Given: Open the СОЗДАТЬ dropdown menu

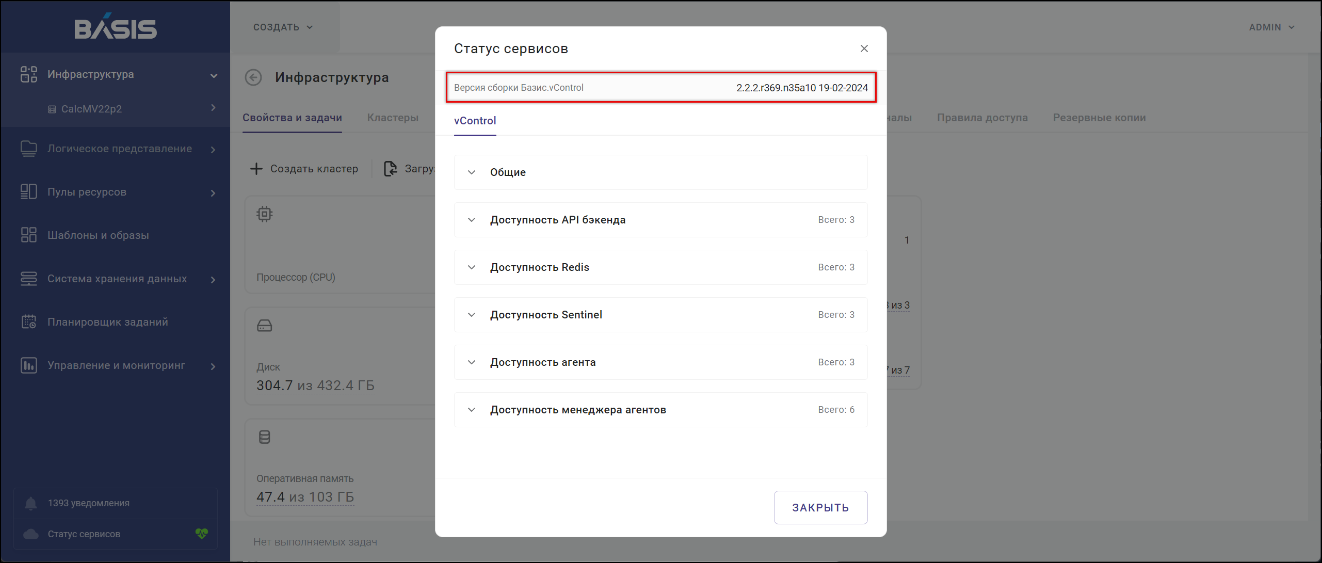Looking at the screenshot, I should (283, 27).
